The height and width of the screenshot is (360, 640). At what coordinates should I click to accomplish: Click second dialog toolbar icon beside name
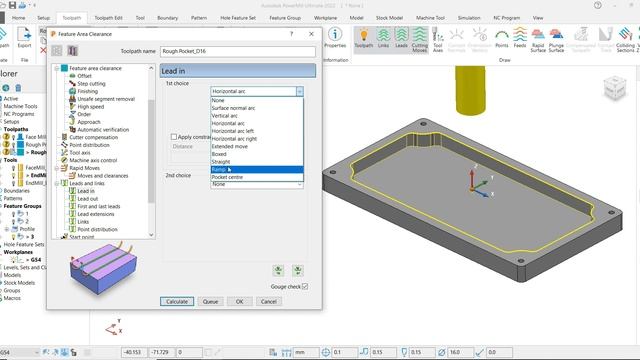pos(72,51)
